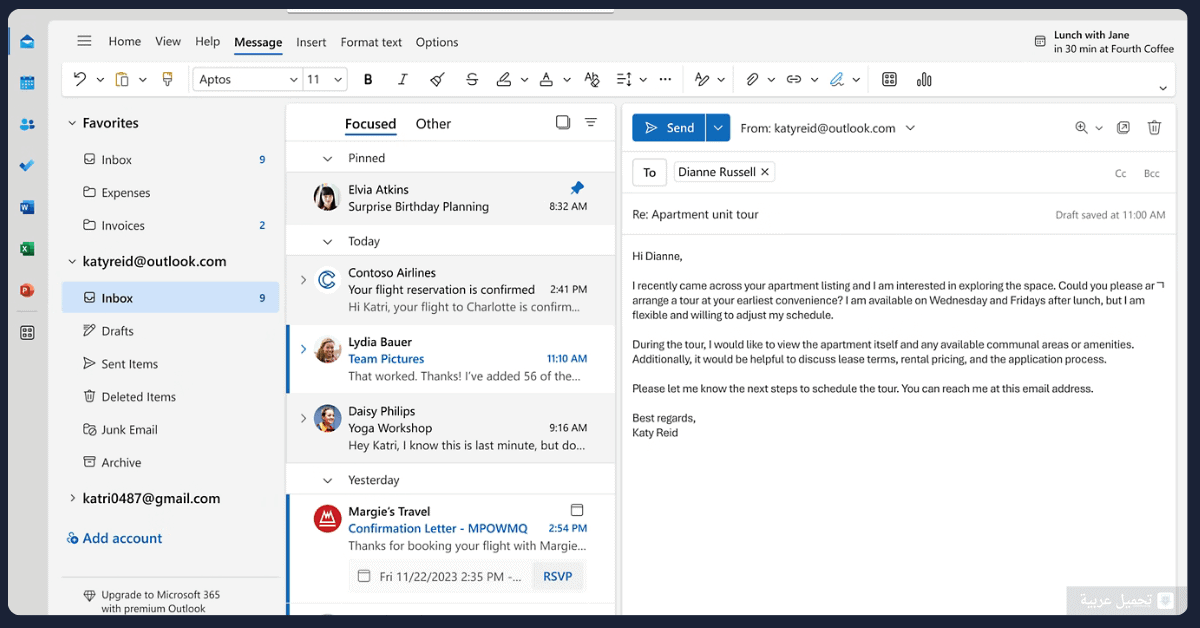
Task: Toggle italic formatting
Action: (x=402, y=79)
